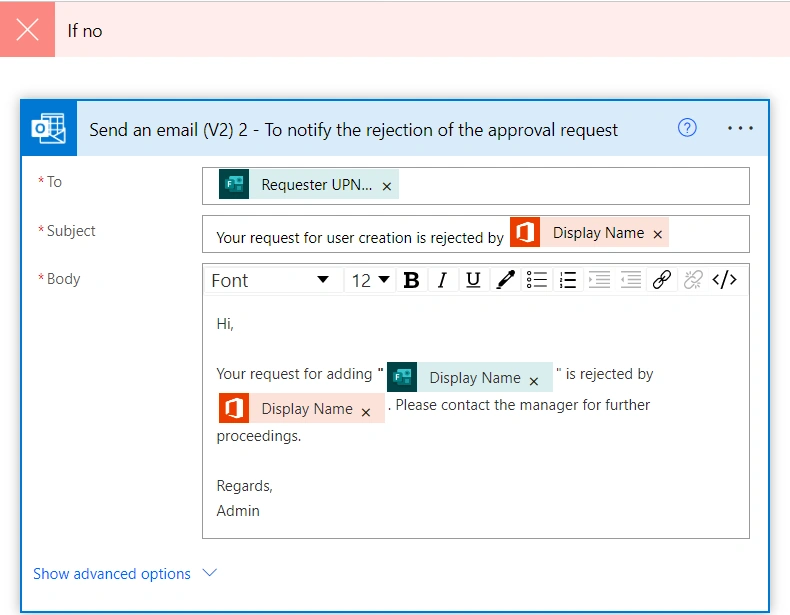The height and width of the screenshot is (615, 790).
Task: Open the three-dot action menu
Action: pyautogui.click(x=740, y=128)
